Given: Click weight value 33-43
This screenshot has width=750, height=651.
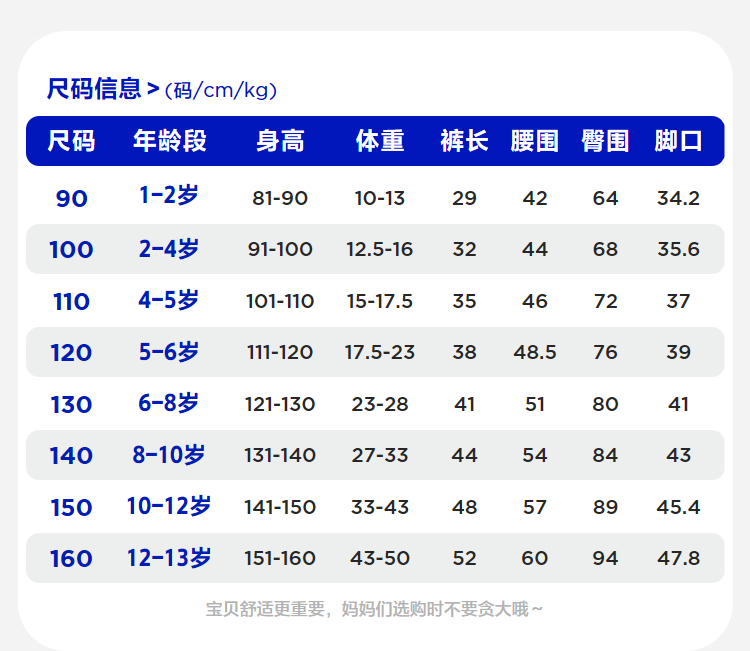Looking at the screenshot, I should [380, 507].
